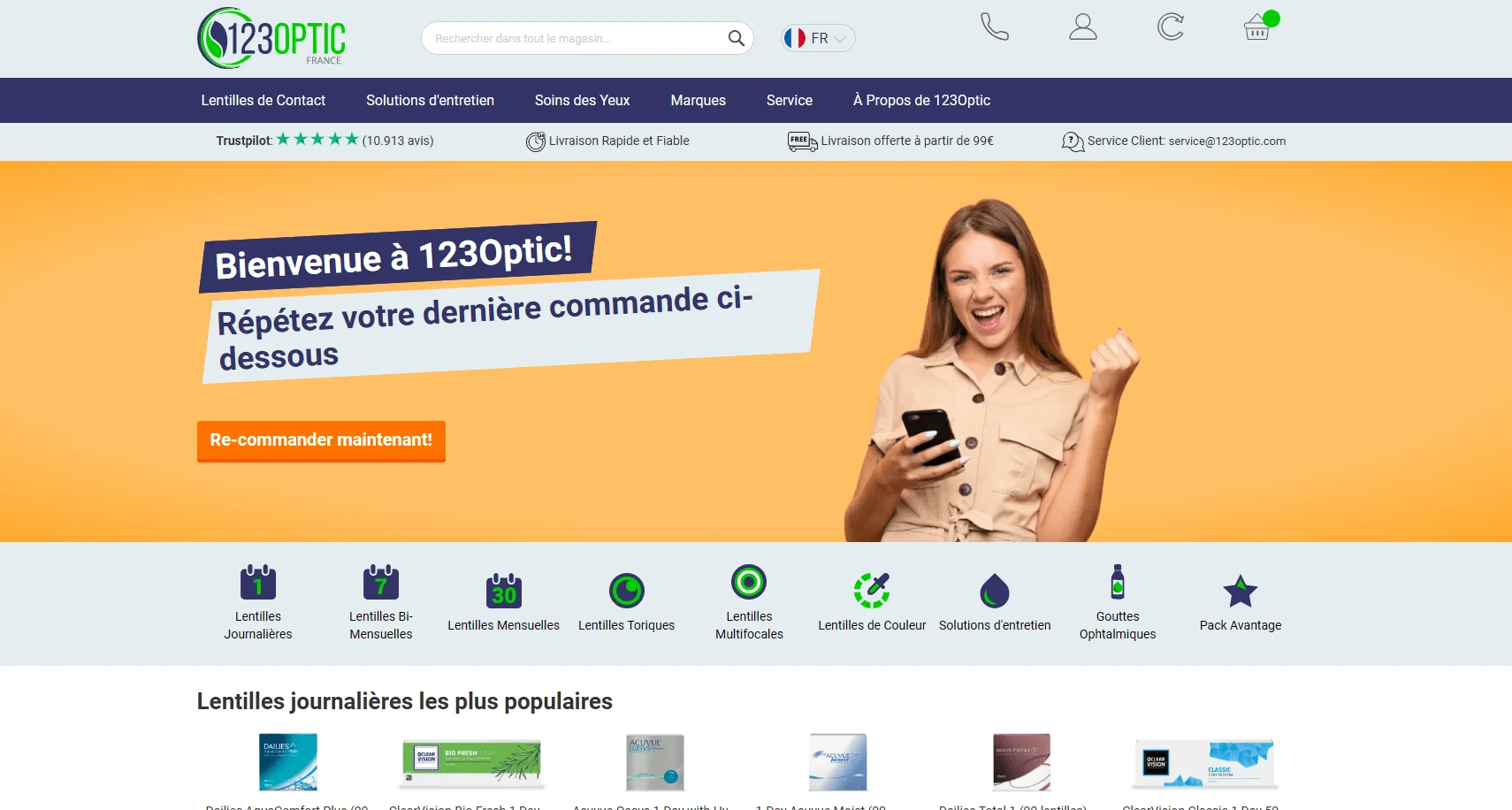
Task: Open the Acuvue Oasys product image
Action: [654, 761]
